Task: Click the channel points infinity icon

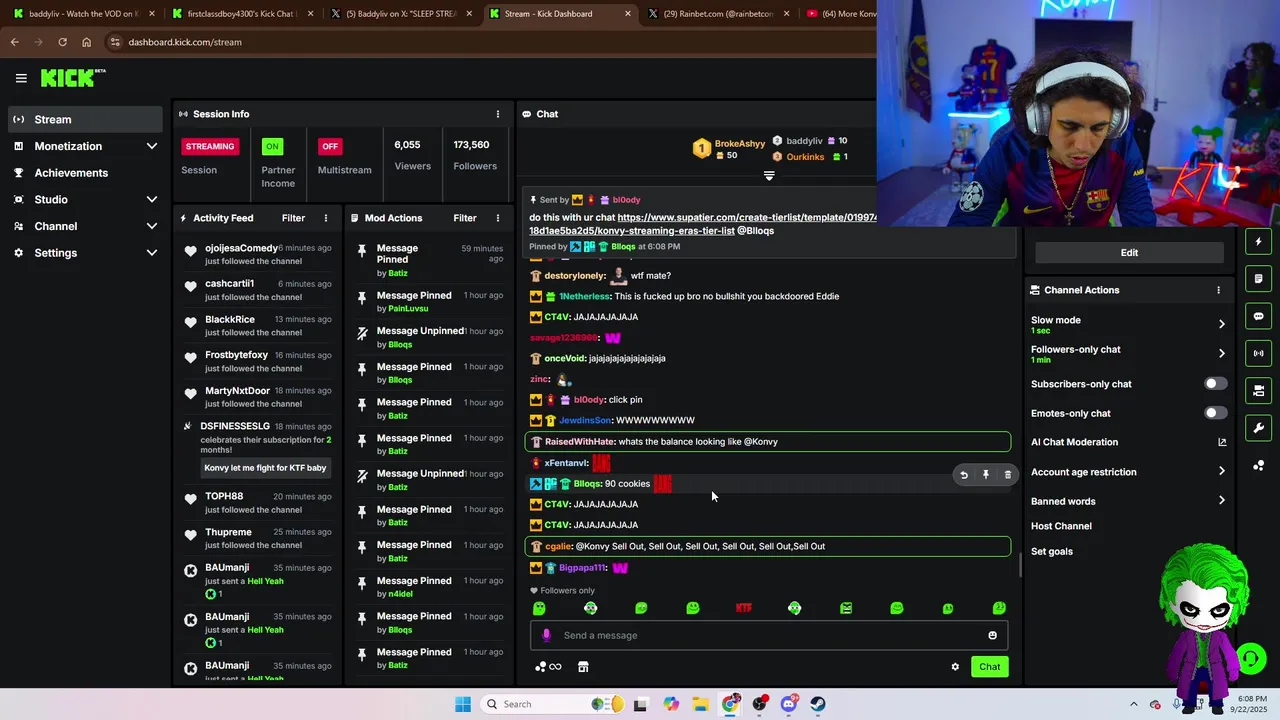Action: click(x=548, y=667)
